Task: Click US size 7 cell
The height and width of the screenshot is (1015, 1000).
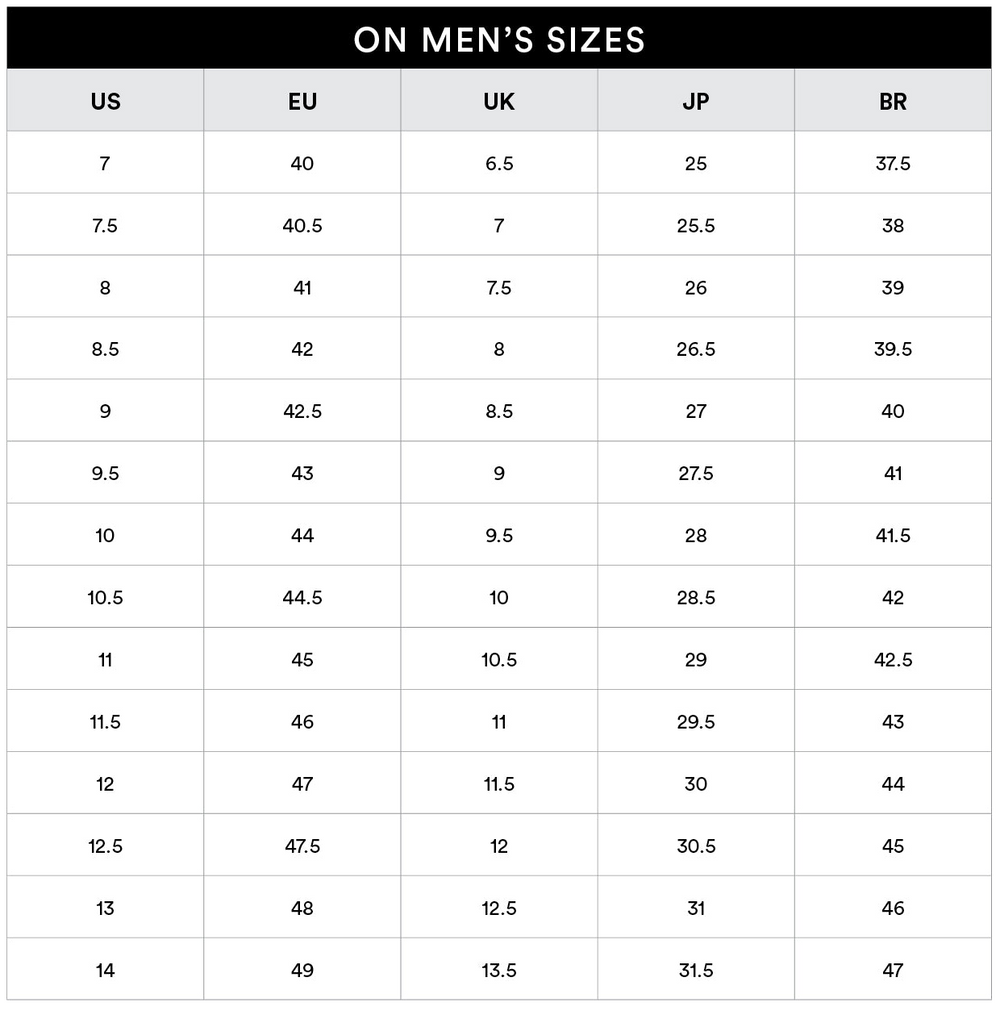Action: point(106,162)
